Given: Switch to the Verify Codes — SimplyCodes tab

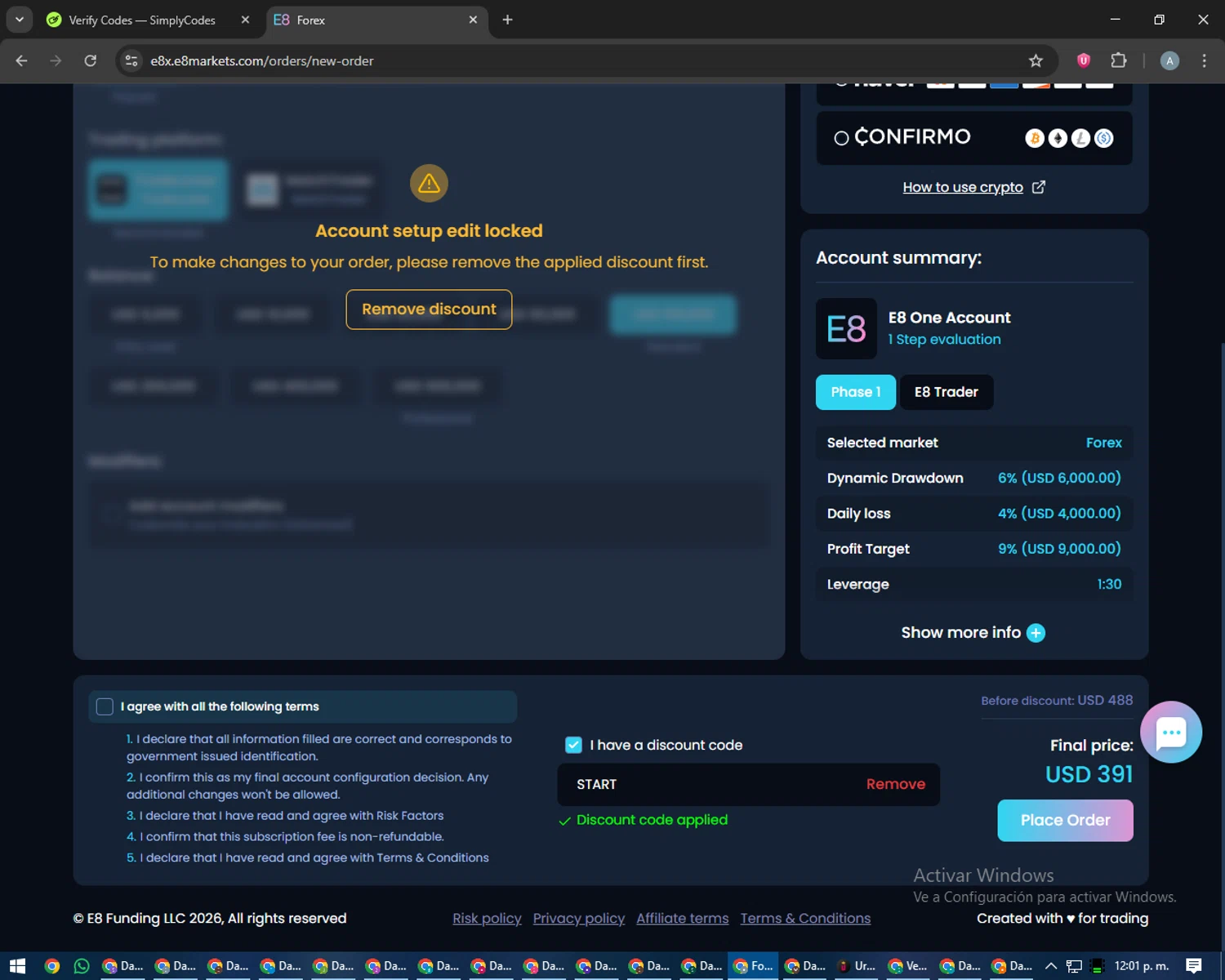Looking at the screenshot, I should (141, 20).
